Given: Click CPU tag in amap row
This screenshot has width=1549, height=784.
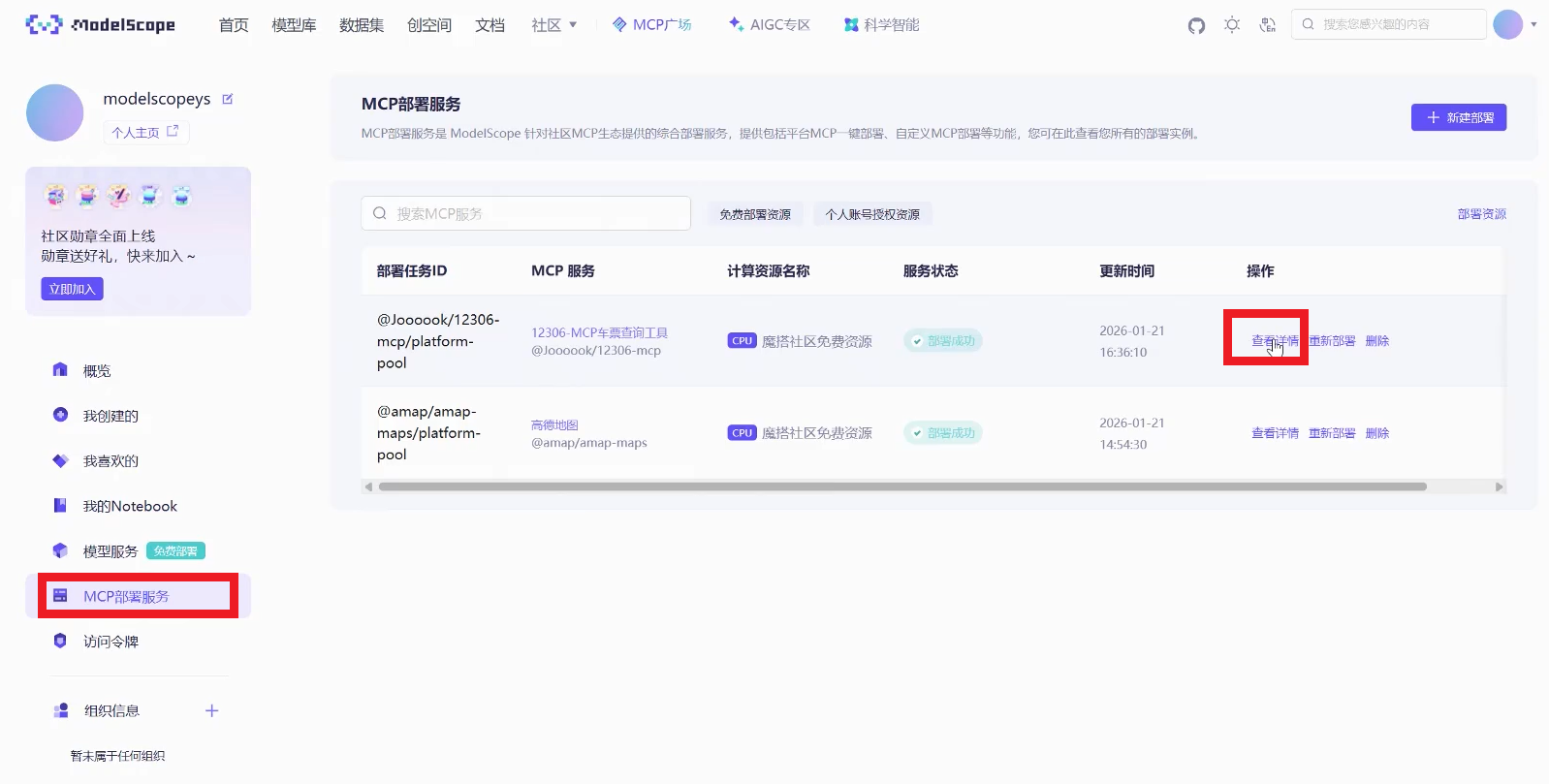Looking at the screenshot, I should pyautogui.click(x=743, y=433).
